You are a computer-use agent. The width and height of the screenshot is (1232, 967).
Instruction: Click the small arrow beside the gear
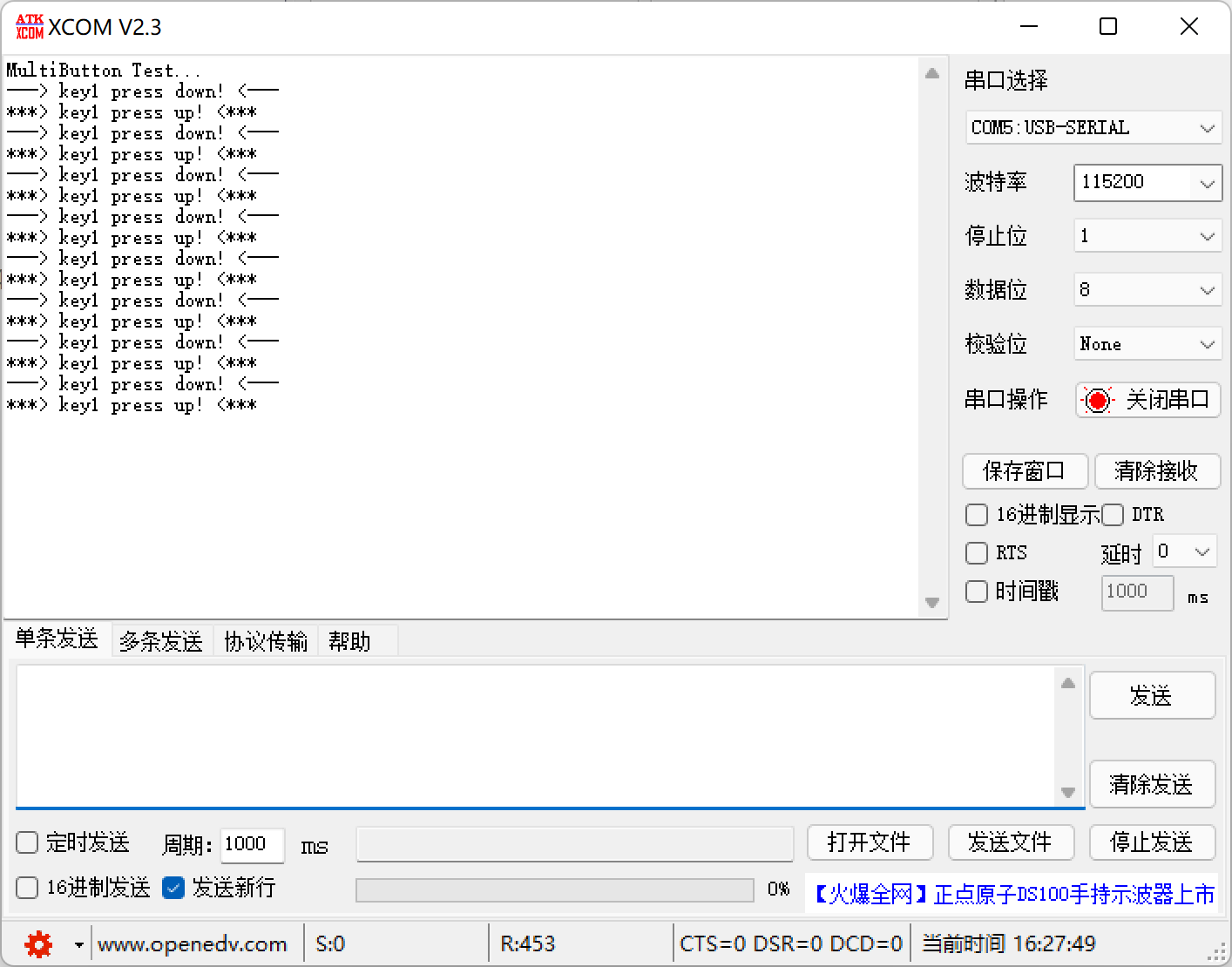tap(78, 944)
